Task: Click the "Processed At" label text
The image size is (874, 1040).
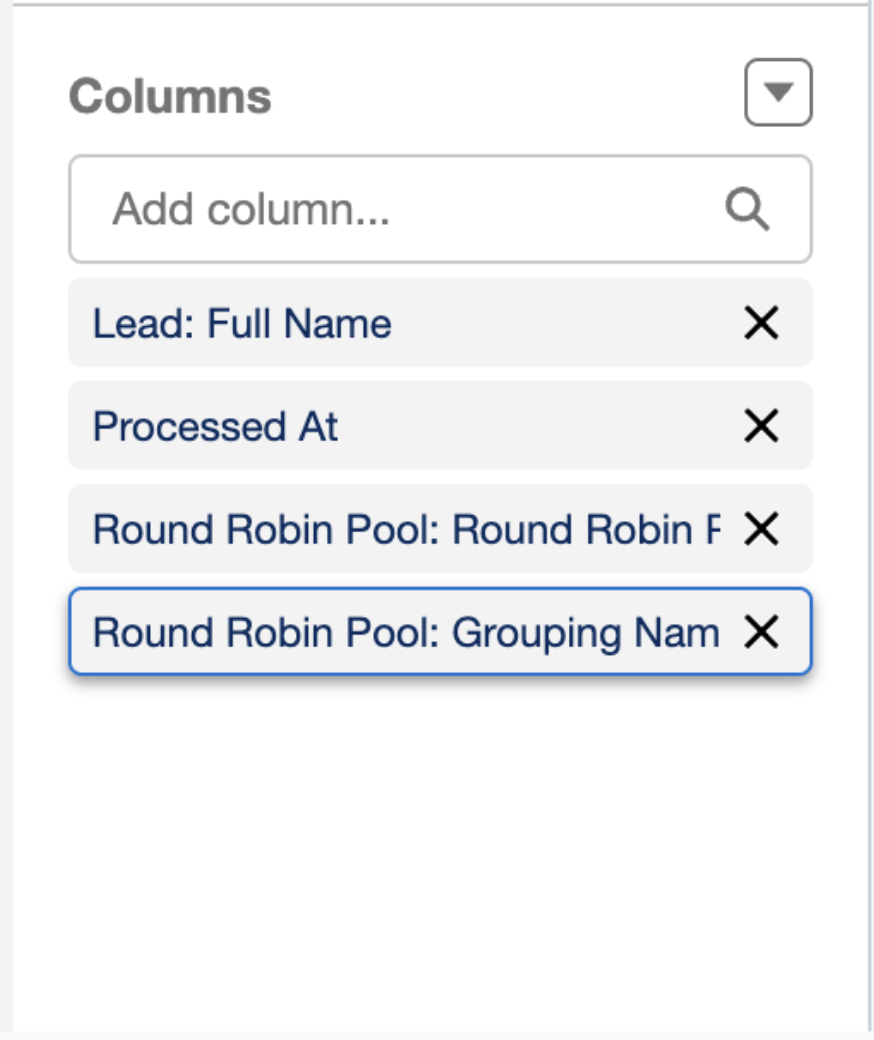Action: point(215,427)
